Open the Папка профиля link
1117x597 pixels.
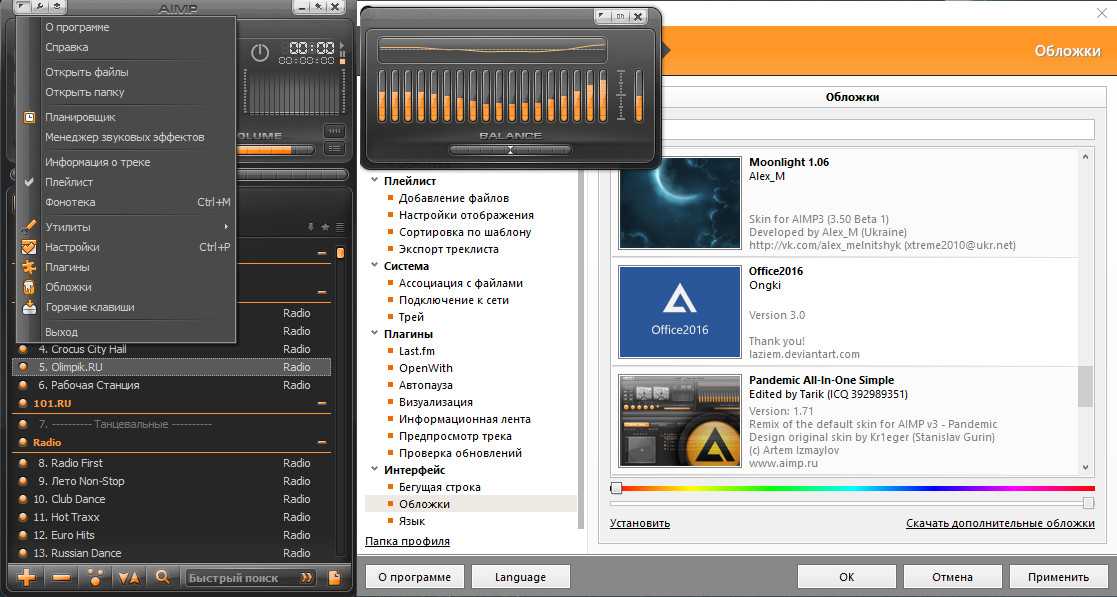point(407,541)
